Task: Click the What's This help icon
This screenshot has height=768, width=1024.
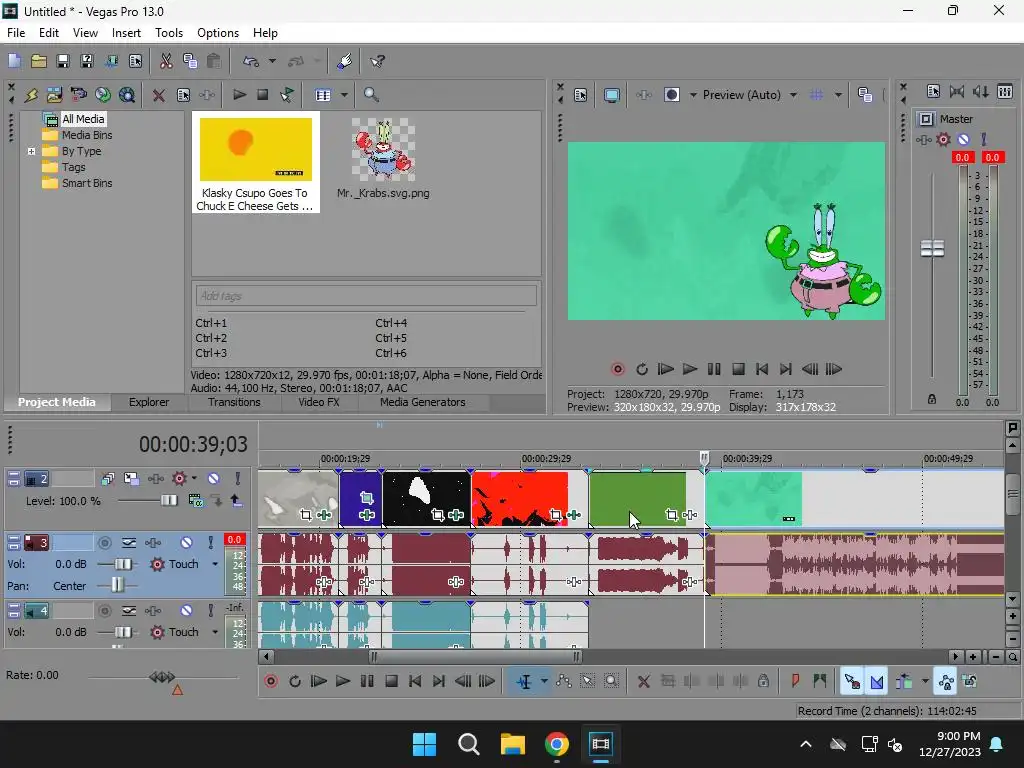Action: [377, 61]
